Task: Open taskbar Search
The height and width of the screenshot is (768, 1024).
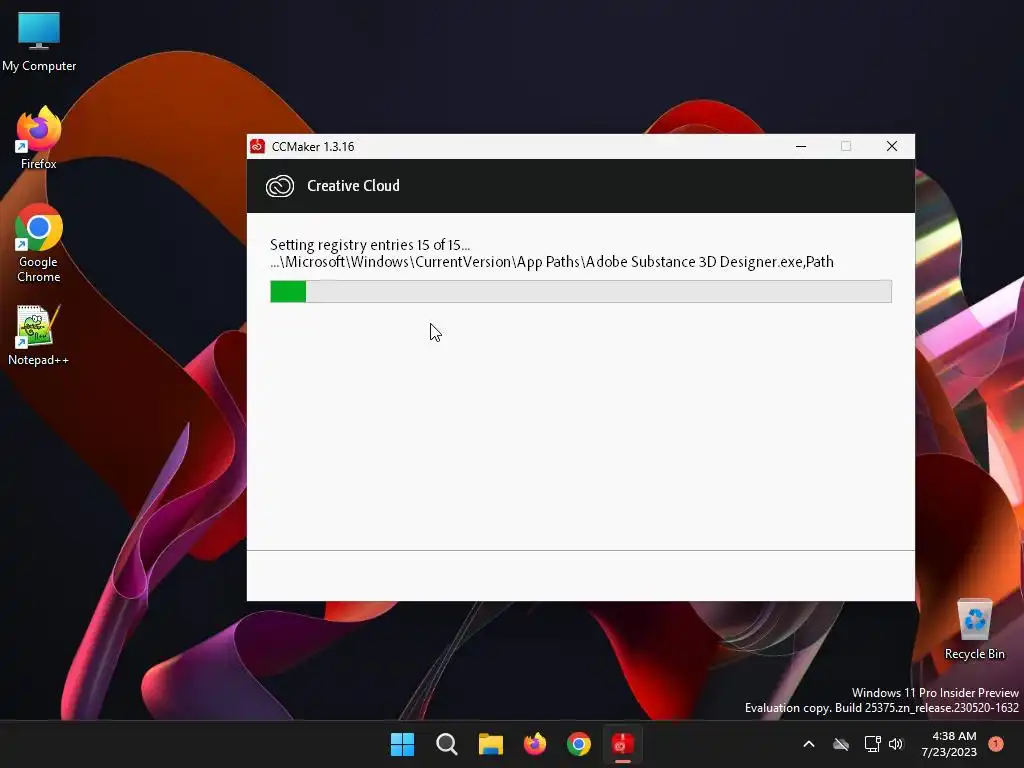Action: pos(447,744)
